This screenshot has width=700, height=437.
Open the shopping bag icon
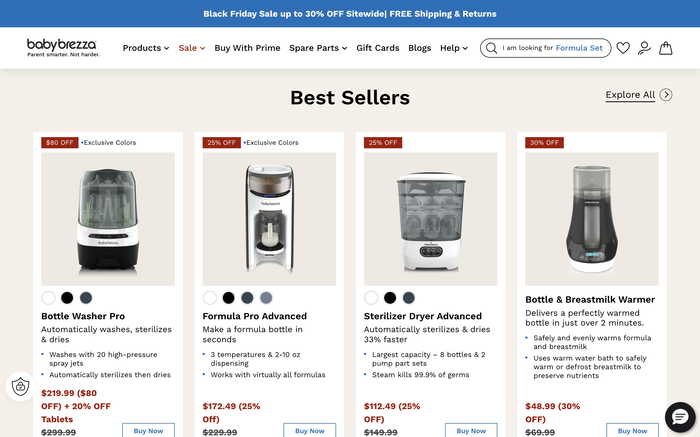666,48
